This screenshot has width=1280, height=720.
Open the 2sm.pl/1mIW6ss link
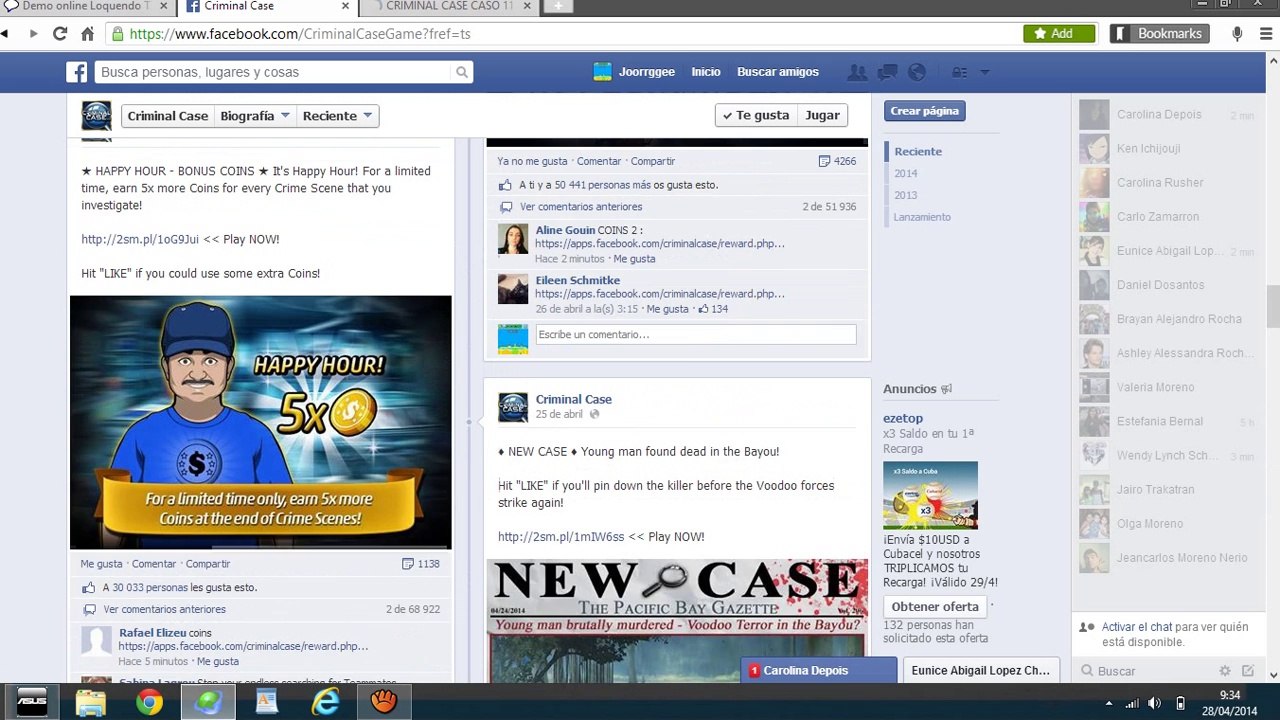tap(561, 537)
